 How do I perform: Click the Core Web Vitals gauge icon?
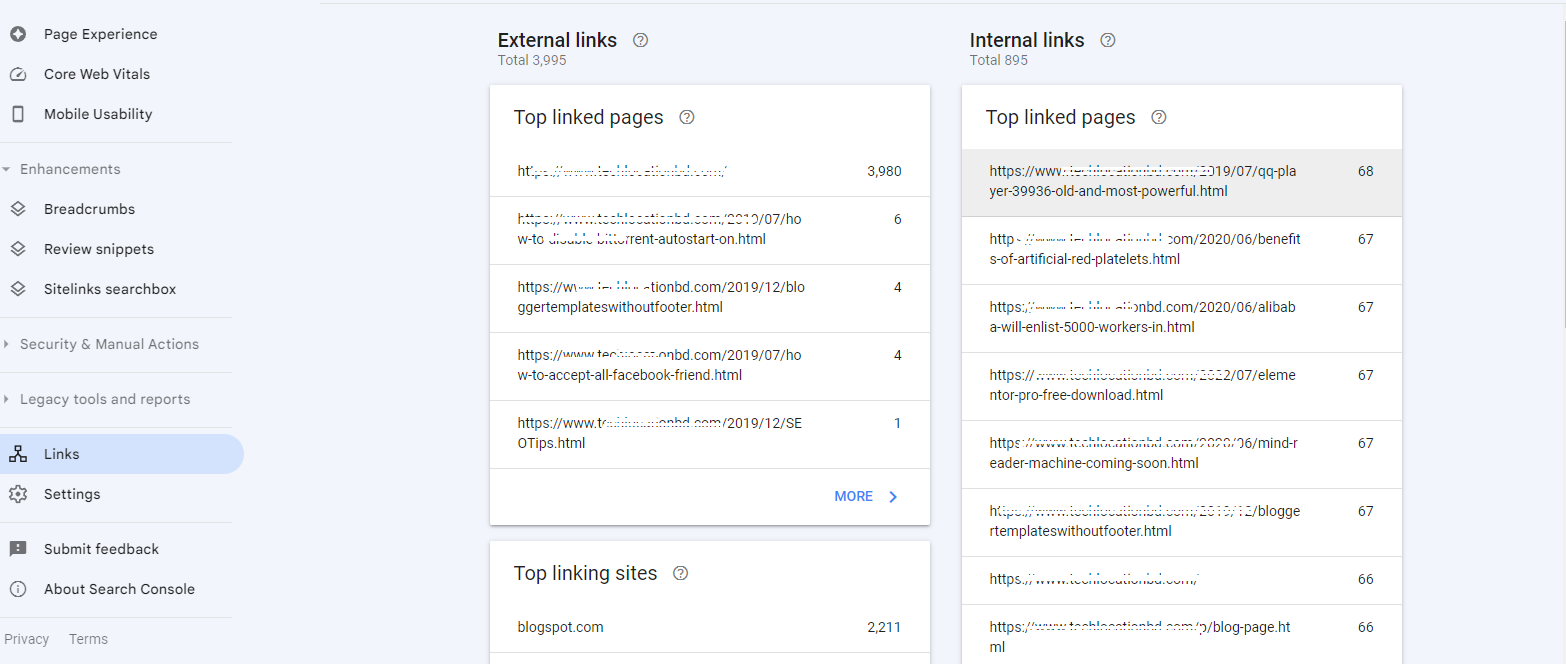(x=18, y=74)
